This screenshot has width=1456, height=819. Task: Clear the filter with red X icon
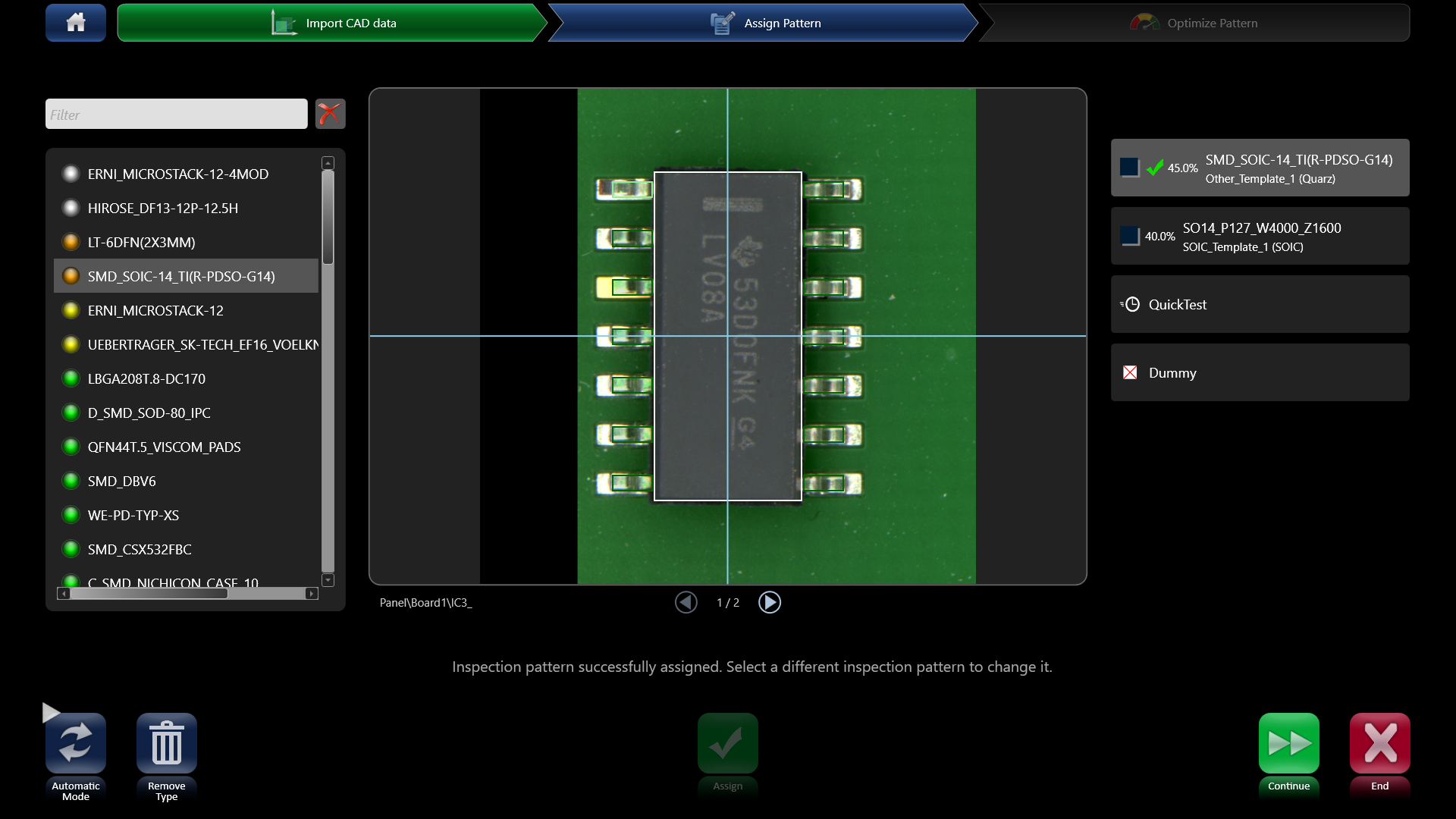point(330,114)
